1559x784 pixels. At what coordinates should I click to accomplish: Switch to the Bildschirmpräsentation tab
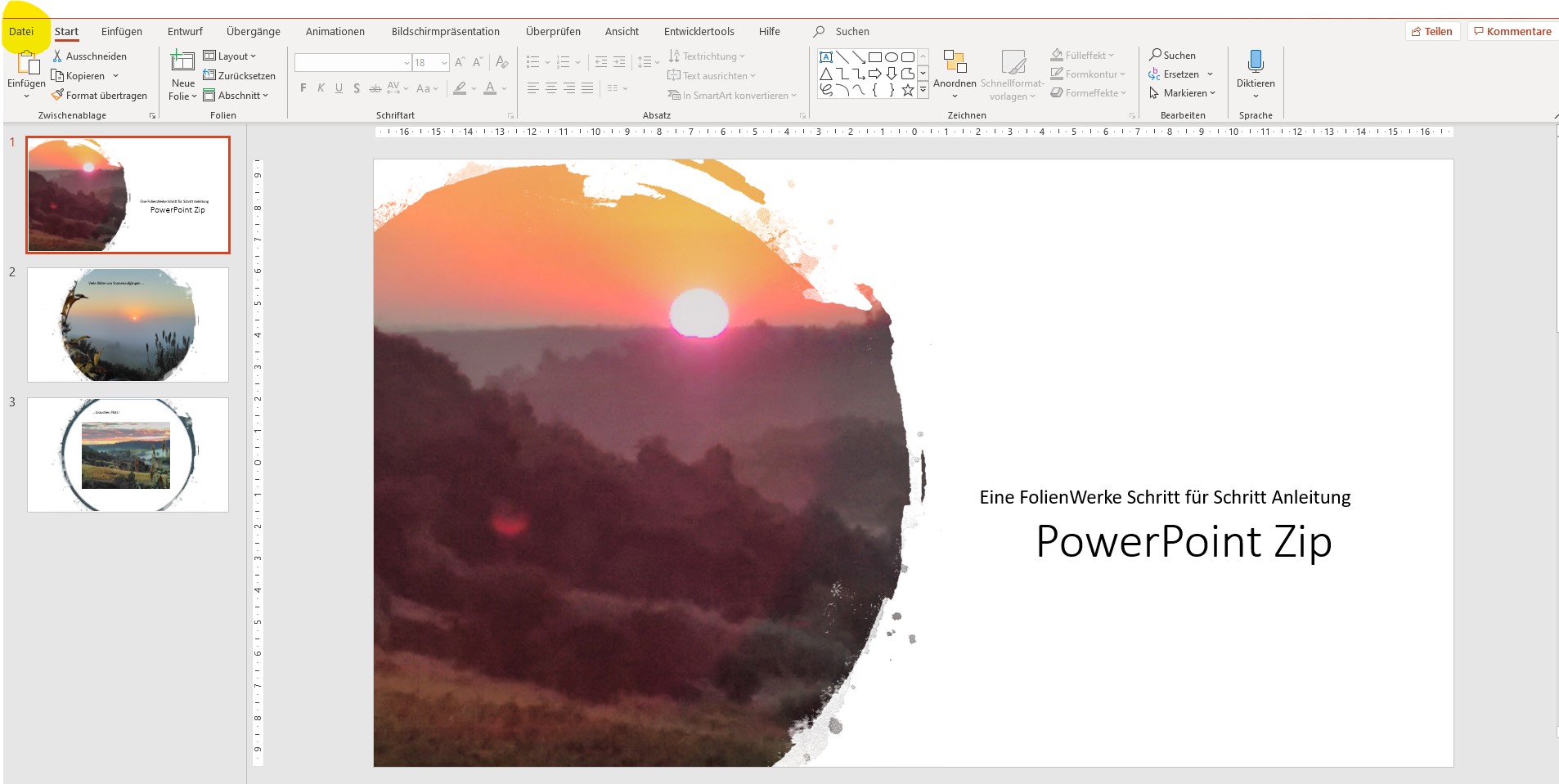[x=446, y=31]
